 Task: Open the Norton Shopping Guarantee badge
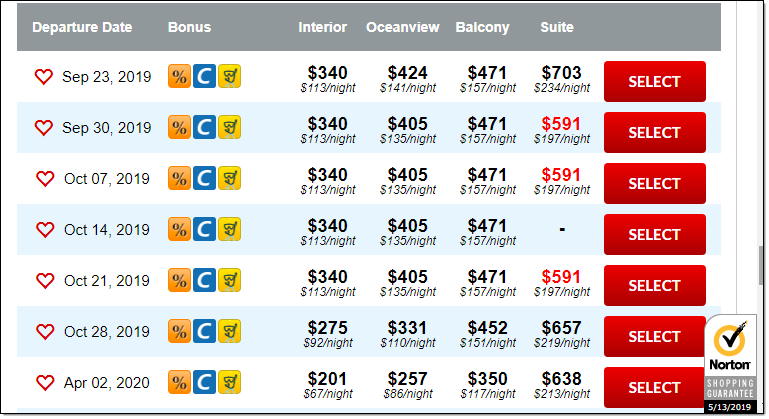(x=731, y=360)
